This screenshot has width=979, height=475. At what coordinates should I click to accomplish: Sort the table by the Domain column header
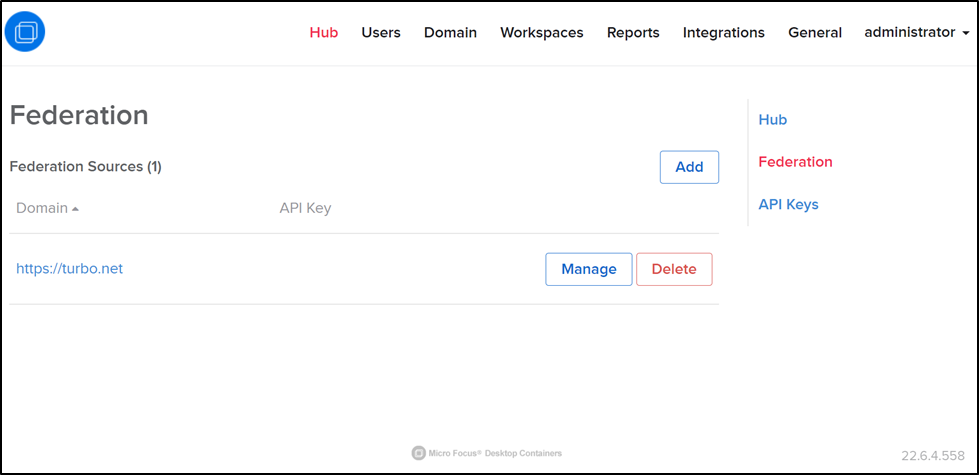42,208
